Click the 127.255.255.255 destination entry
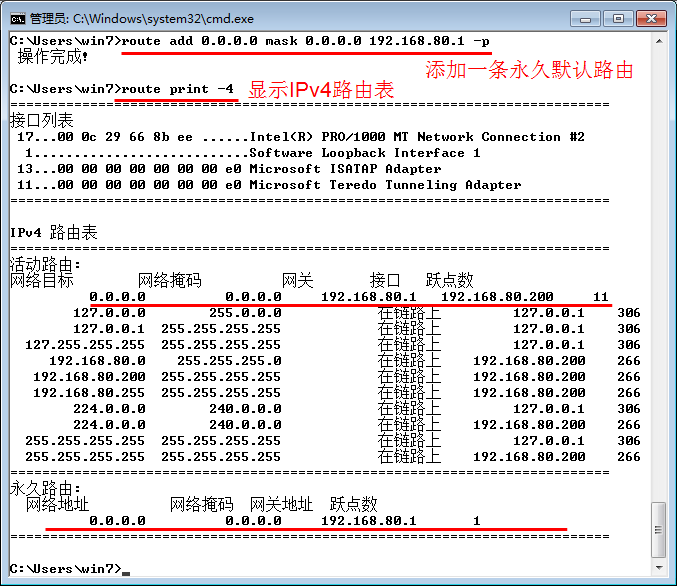The height and width of the screenshot is (586, 677). click(x=85, y=345)
